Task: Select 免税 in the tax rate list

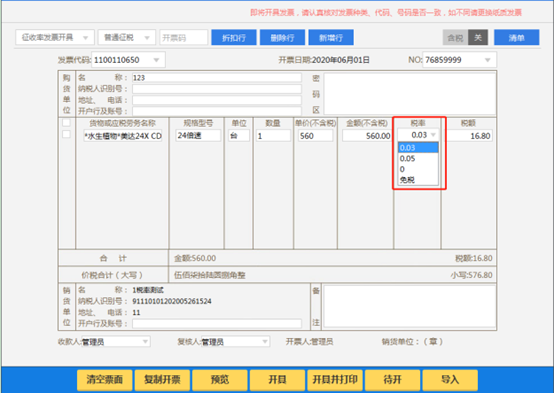Action: tap(418, 180)
